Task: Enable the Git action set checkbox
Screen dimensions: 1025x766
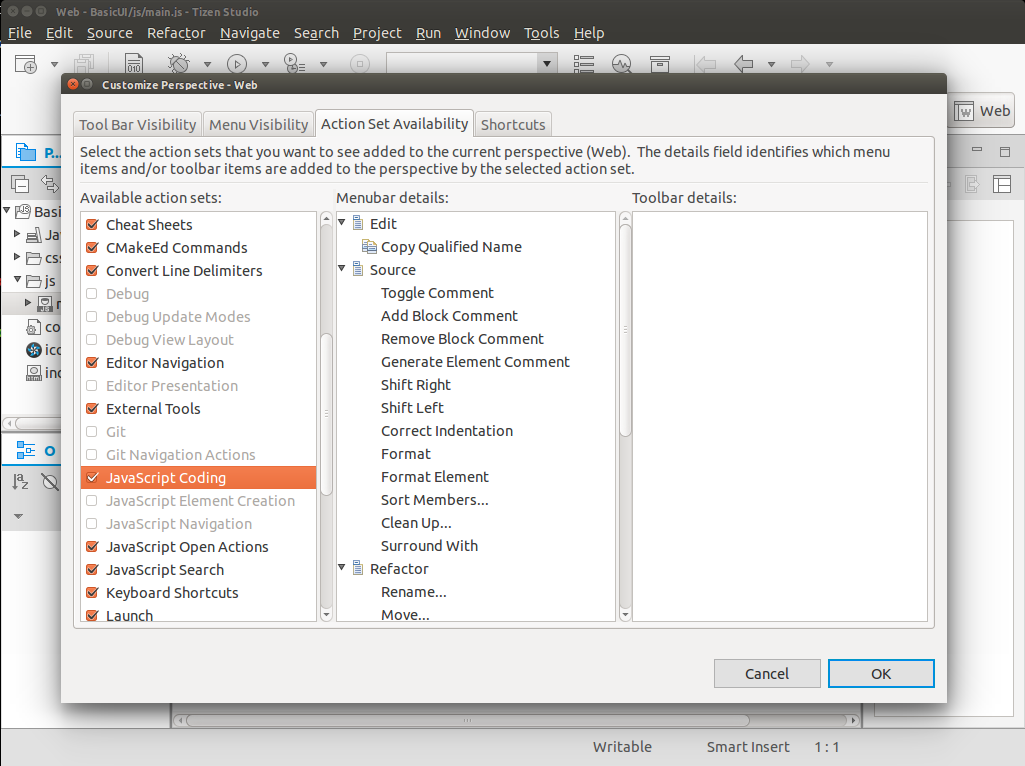Action: point(92,432)
